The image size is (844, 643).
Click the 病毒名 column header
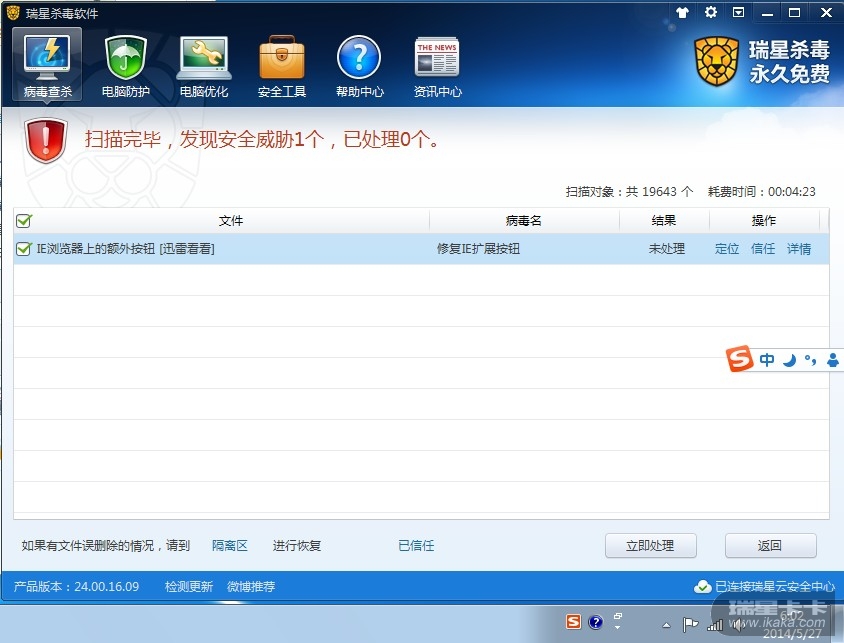coord(524,221)
